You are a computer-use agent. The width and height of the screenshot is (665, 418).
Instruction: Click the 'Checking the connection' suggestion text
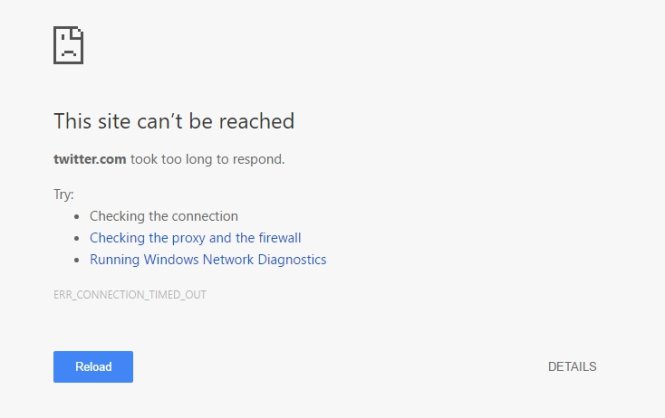pos(164,216)
